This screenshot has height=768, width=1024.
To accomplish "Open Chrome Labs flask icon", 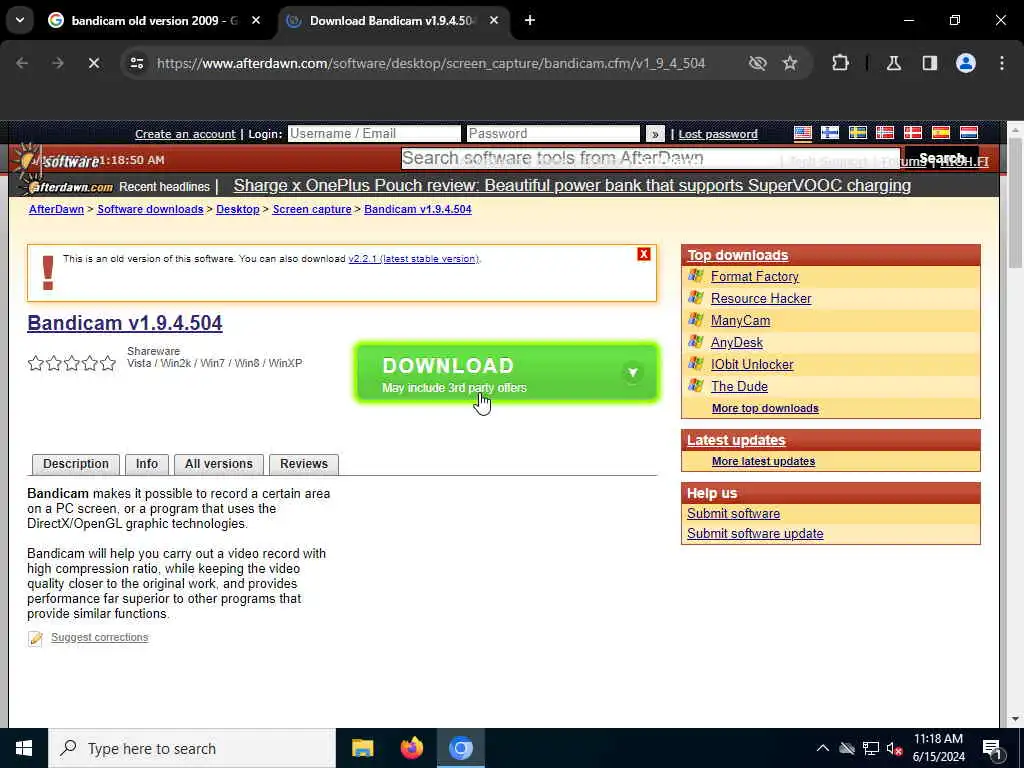I will coord(894,63).
